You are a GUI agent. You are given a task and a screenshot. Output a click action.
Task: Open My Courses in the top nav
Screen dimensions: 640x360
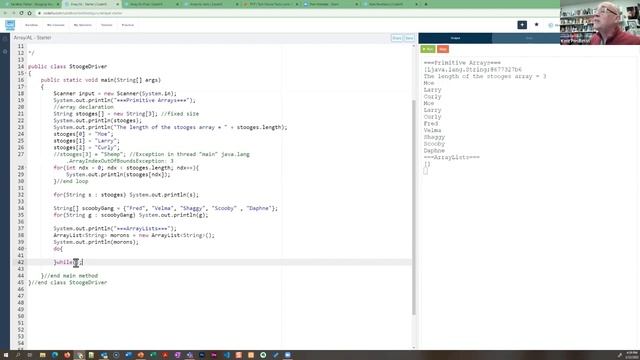point(56,25)
